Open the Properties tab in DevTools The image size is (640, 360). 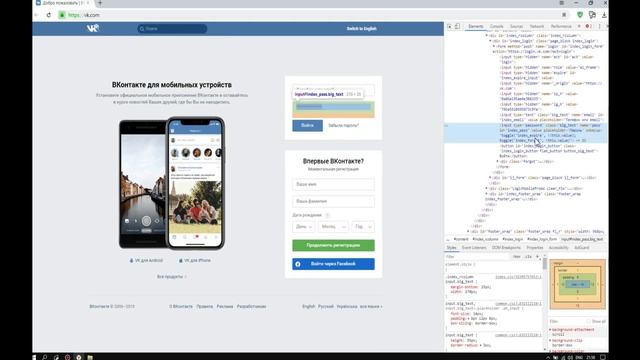coord(535,248)
